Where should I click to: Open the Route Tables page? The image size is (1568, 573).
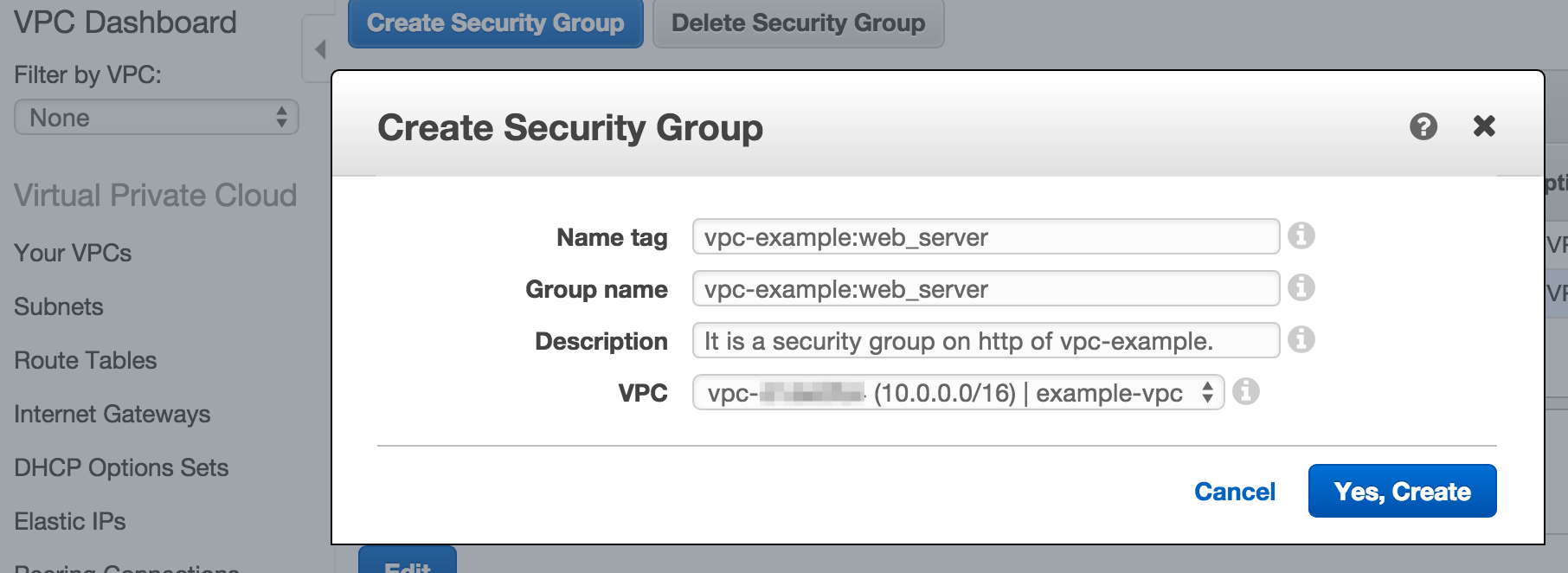pos(84,360)
